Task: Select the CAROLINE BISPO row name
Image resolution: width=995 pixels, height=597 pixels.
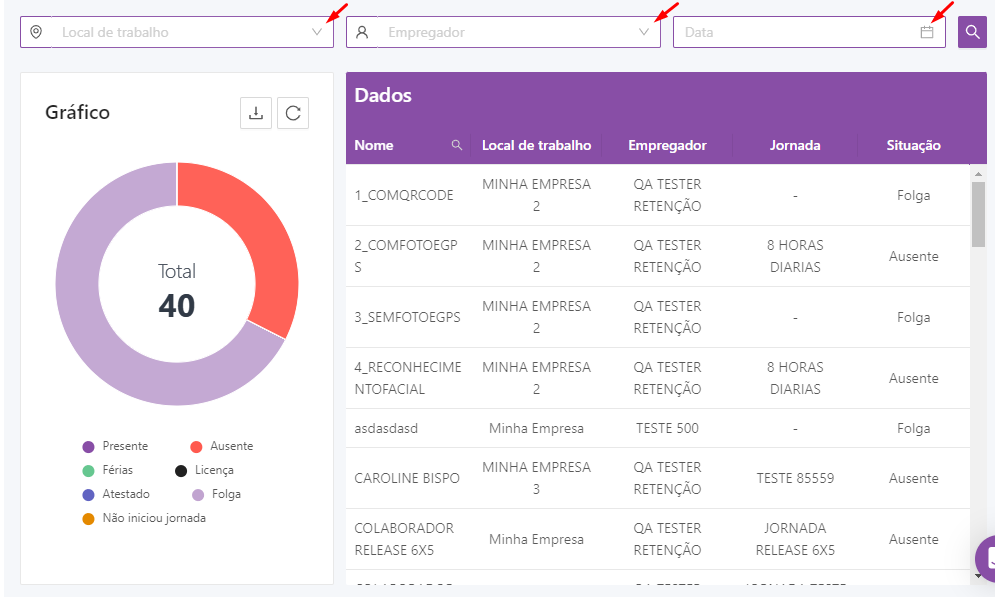Action: click(x=407, y=478)
